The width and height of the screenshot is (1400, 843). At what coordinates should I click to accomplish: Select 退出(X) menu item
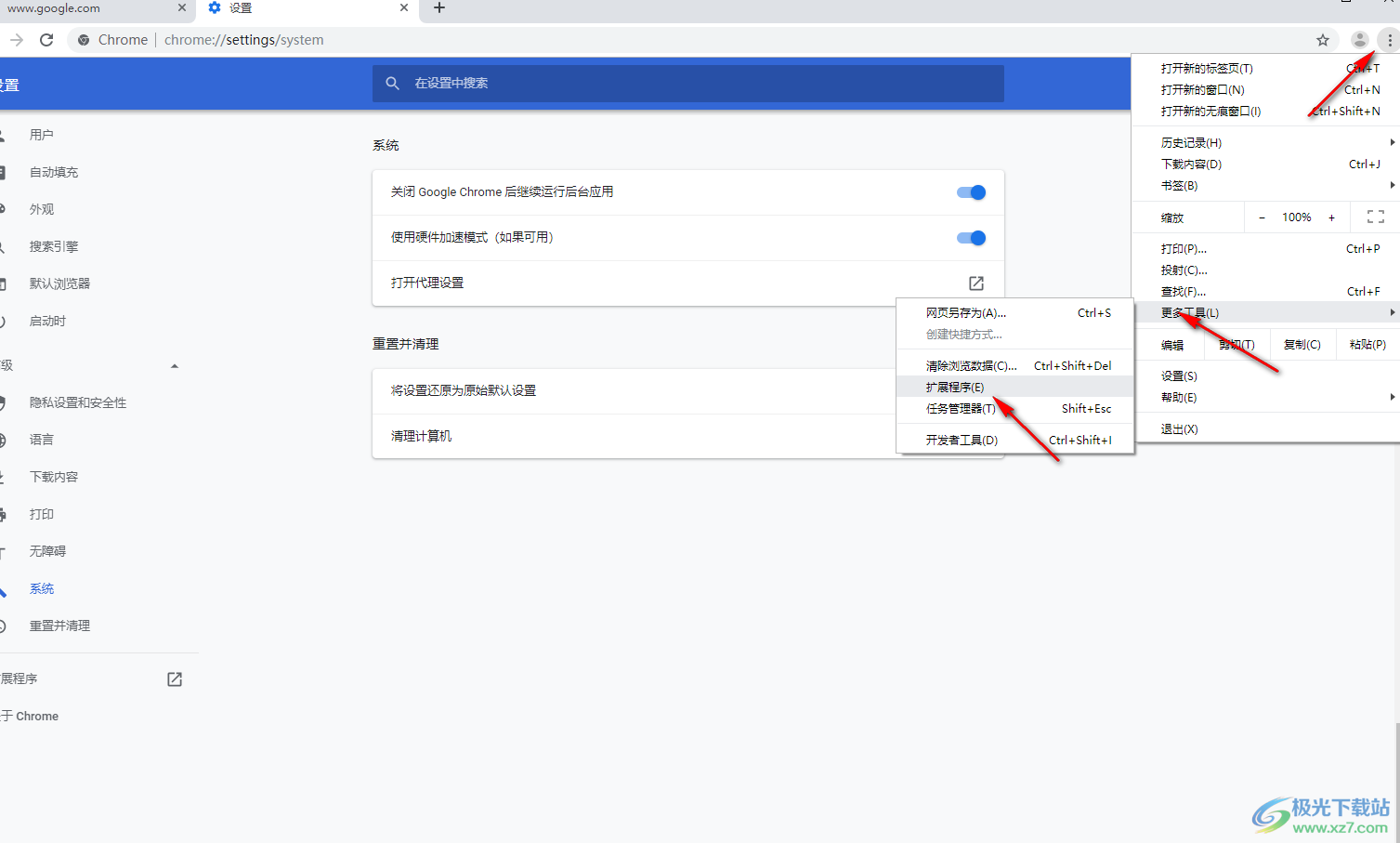(1265, 428)
